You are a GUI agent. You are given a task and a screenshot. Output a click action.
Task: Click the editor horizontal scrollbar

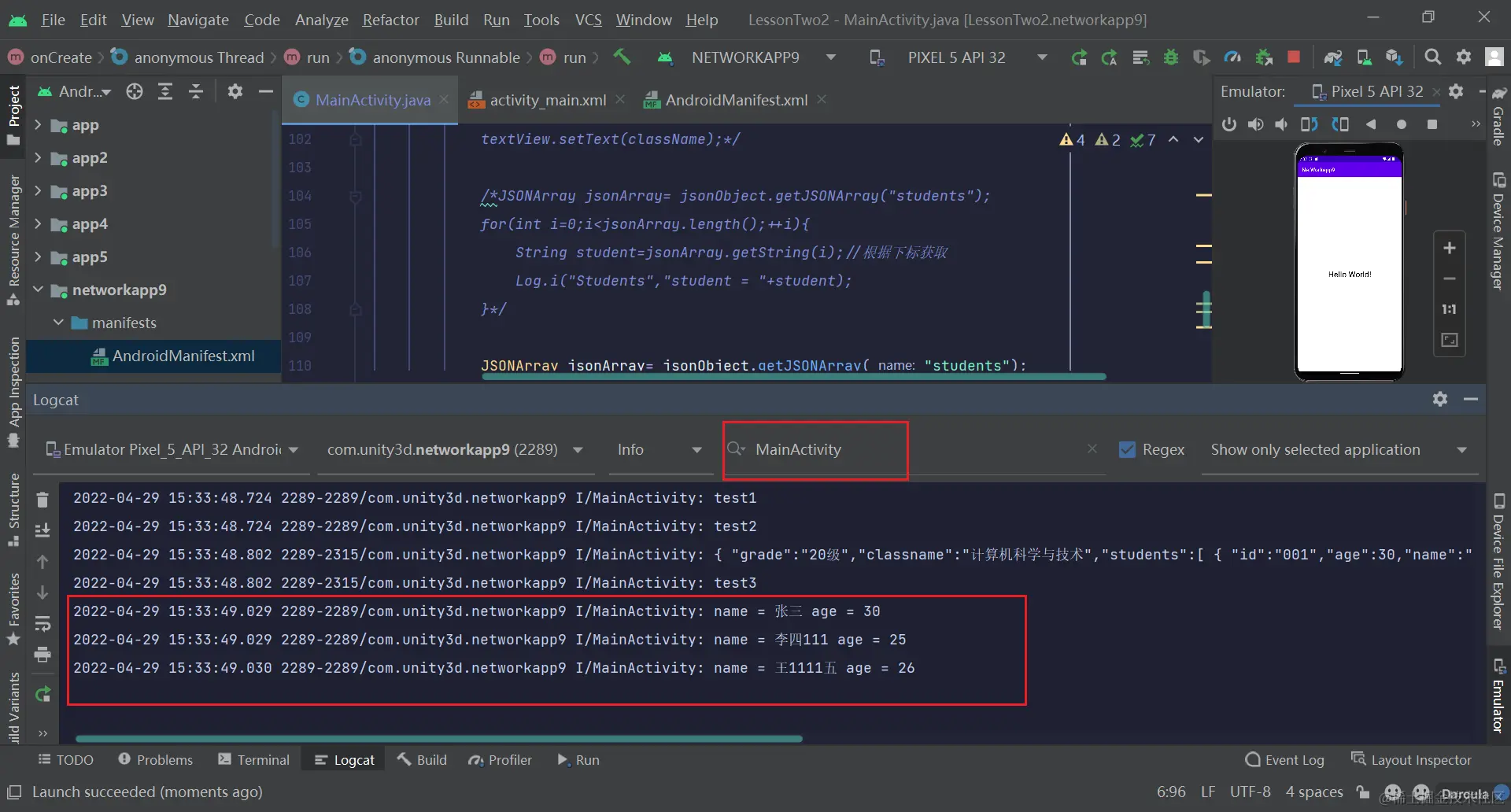click(x=793, y=376)
